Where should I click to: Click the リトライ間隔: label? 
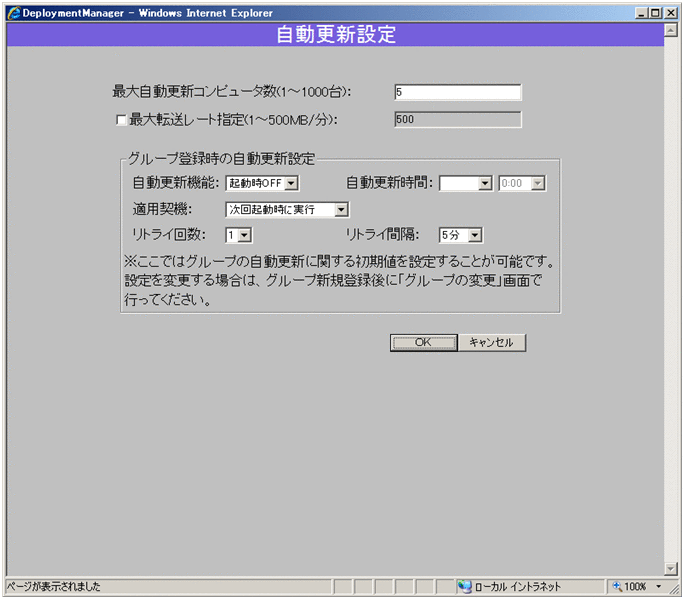point(382,235)
